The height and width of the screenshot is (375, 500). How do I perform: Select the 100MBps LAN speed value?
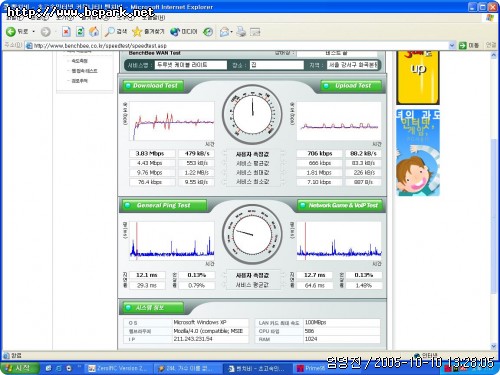(316, 322)
